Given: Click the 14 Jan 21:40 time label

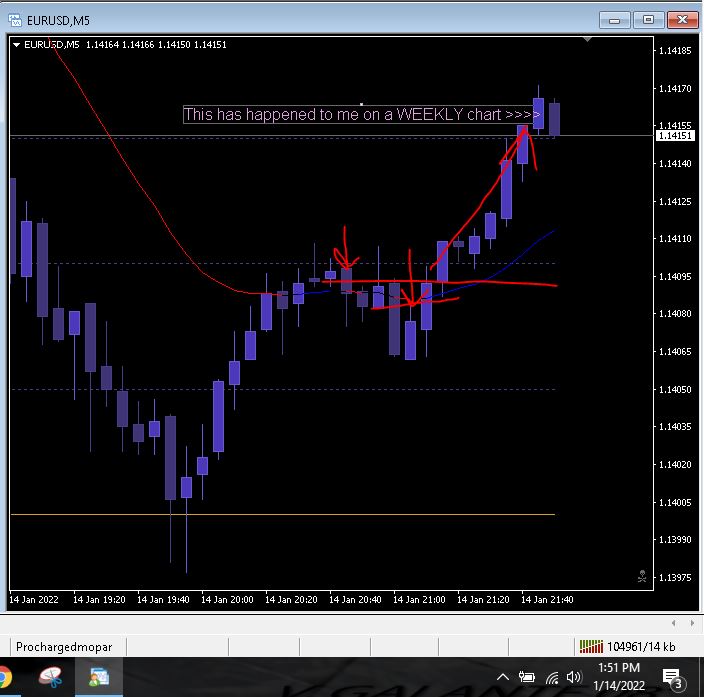Looking at the screenshot, I should pos(547,600).
